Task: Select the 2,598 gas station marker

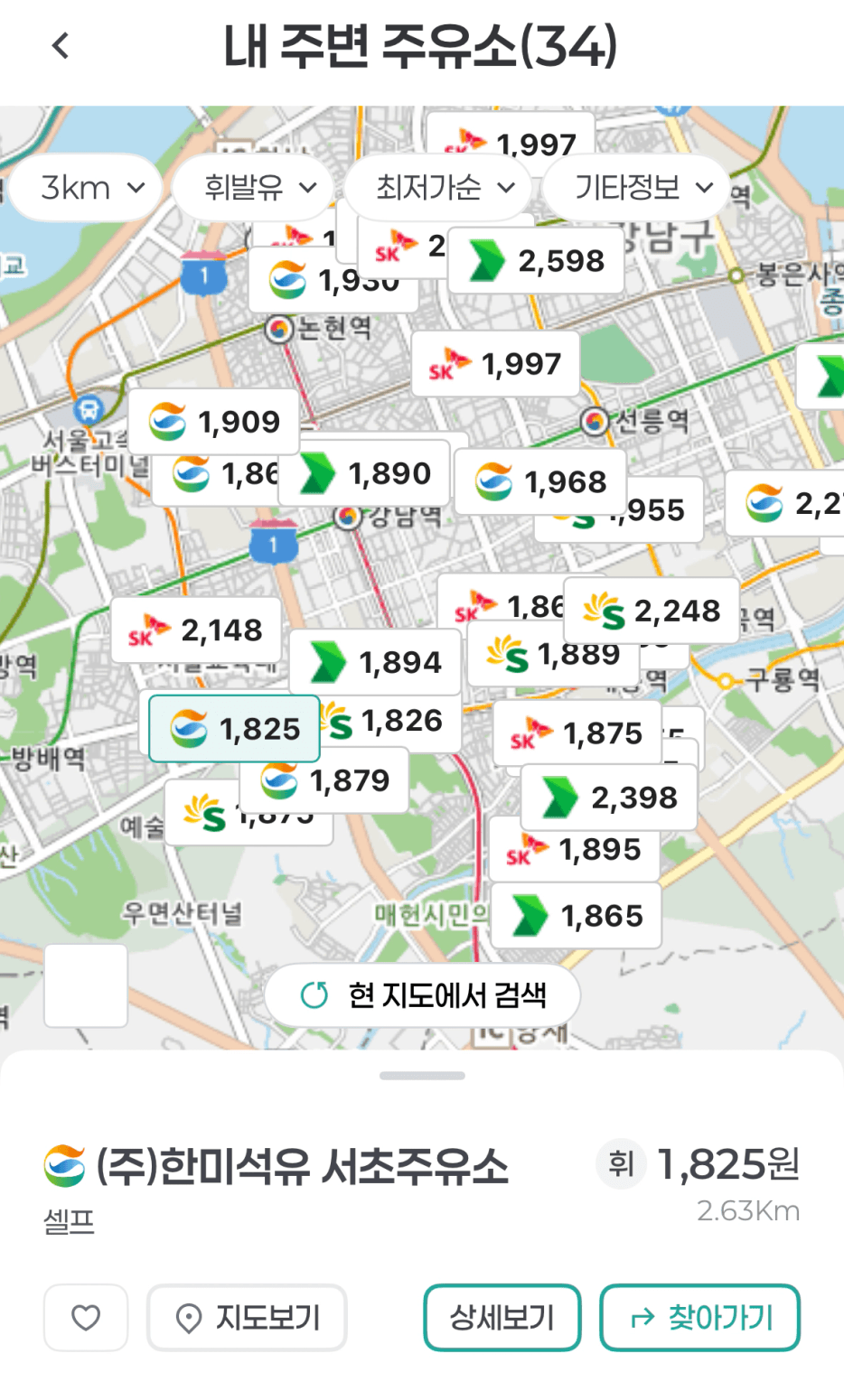Action: [536, 261]
